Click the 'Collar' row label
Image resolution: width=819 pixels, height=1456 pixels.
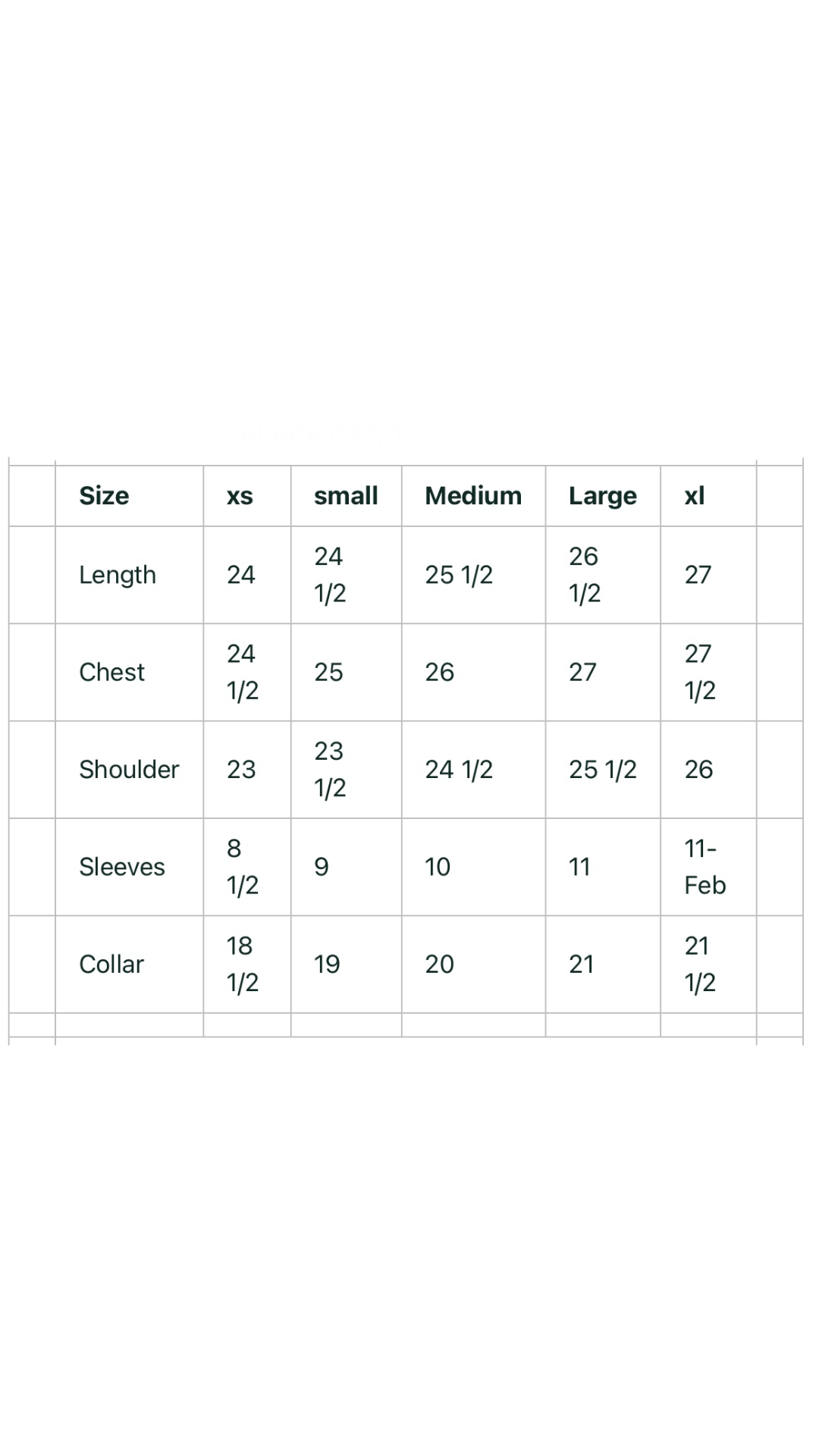[111, 965]
